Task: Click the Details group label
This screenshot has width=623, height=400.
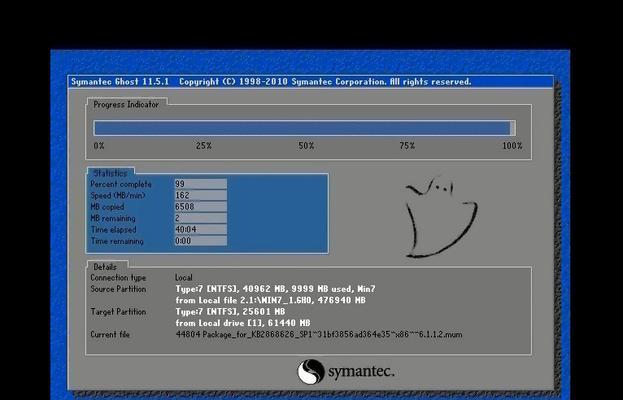Action: (x=105, y=267)
